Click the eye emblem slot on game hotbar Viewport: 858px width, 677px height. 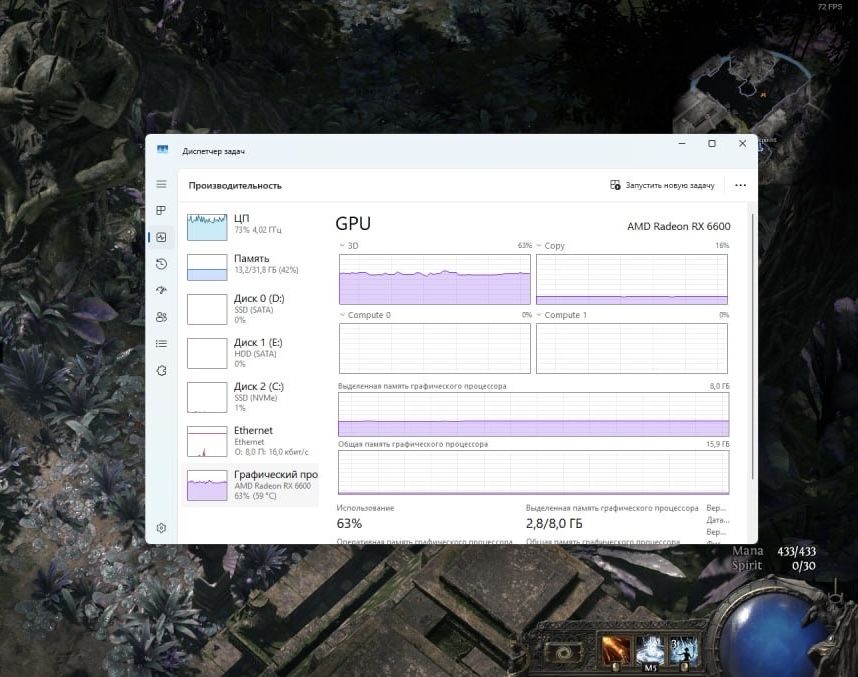(x=564, y=653)
